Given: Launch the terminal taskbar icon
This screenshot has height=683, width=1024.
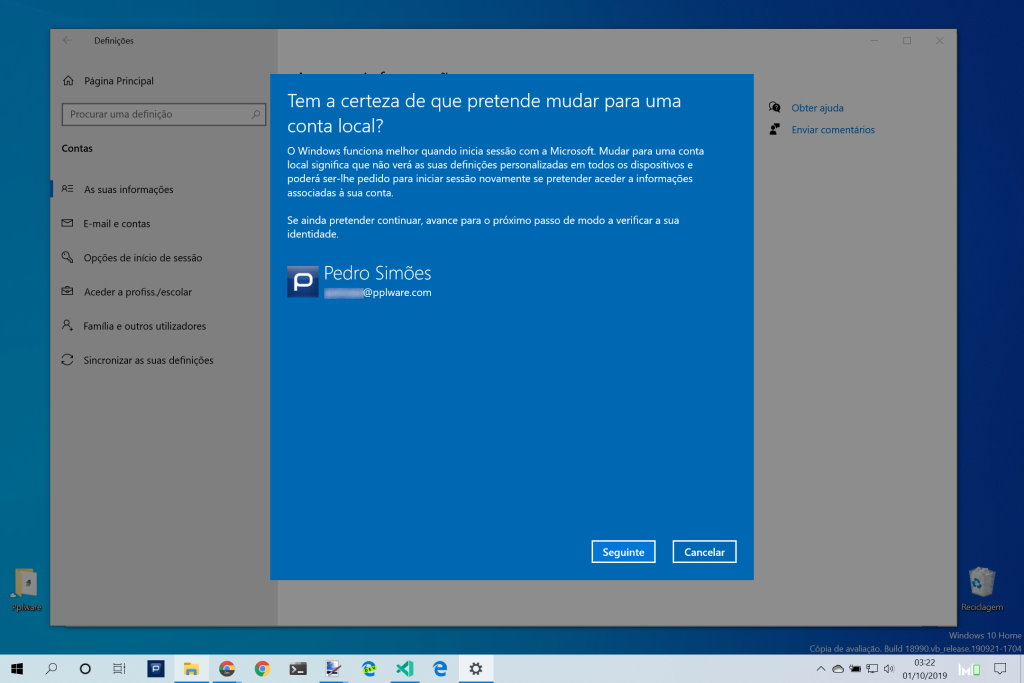Looking at the screenshot, I should tap(297, 669).
